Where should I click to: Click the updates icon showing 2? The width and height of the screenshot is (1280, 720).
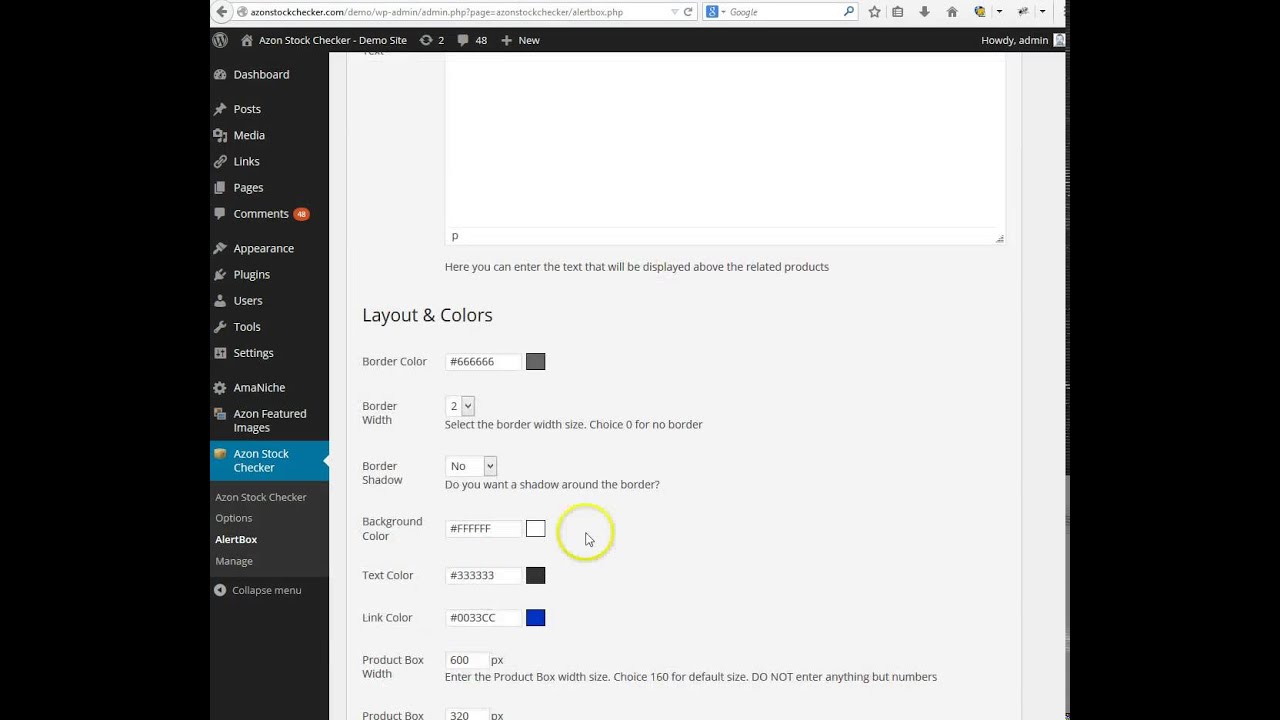[x=427, y=40]
